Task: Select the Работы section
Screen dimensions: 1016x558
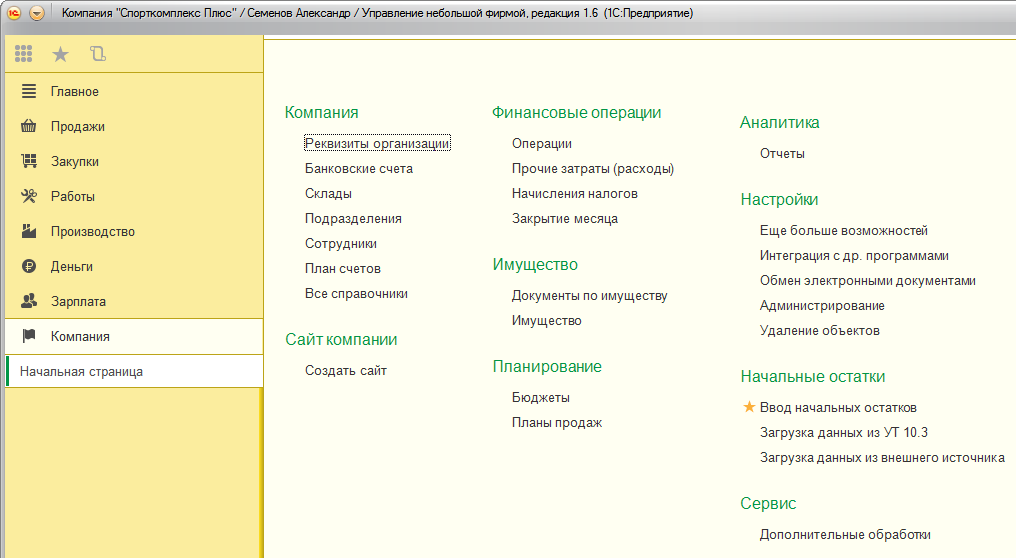Action: coord(73,196)
